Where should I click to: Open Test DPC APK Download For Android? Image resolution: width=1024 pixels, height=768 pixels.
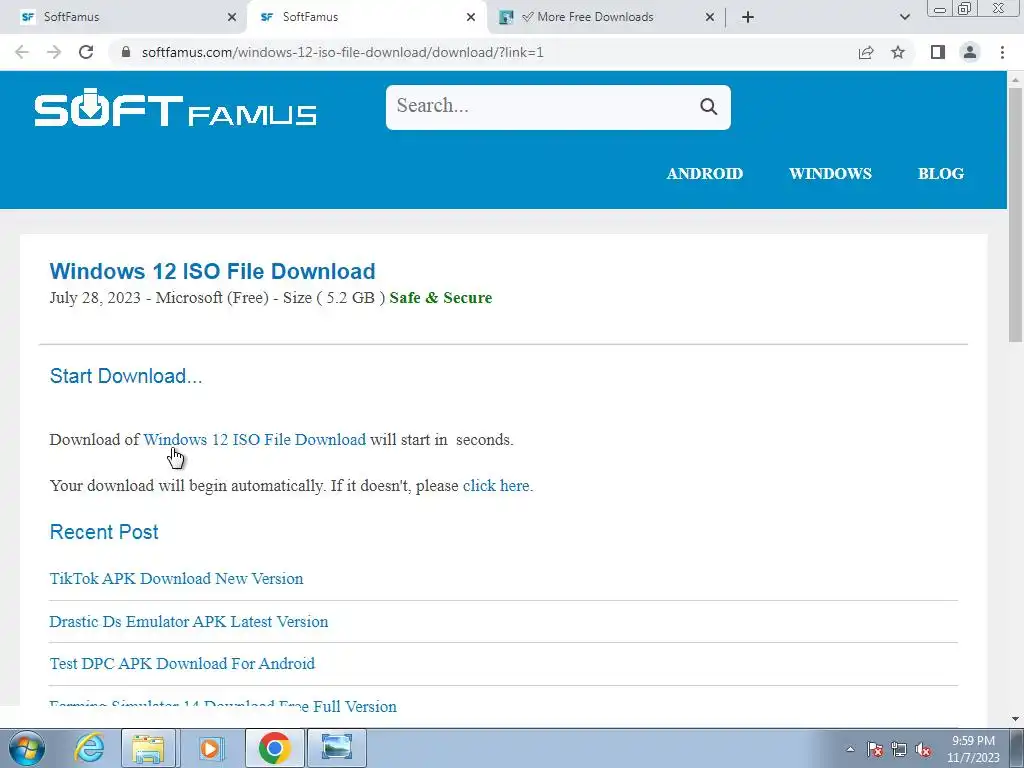(182, 664)
